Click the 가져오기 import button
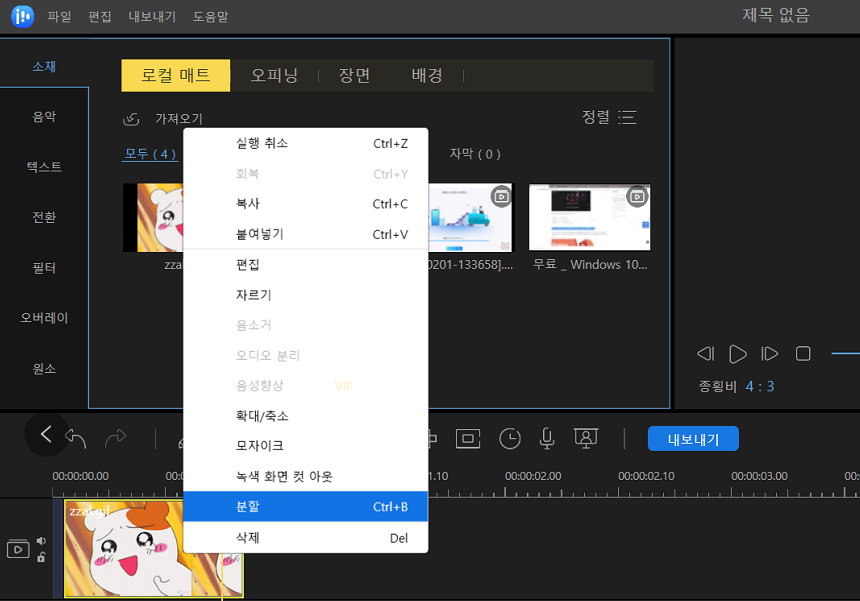 pyautogui.click(x=158, y=119)
